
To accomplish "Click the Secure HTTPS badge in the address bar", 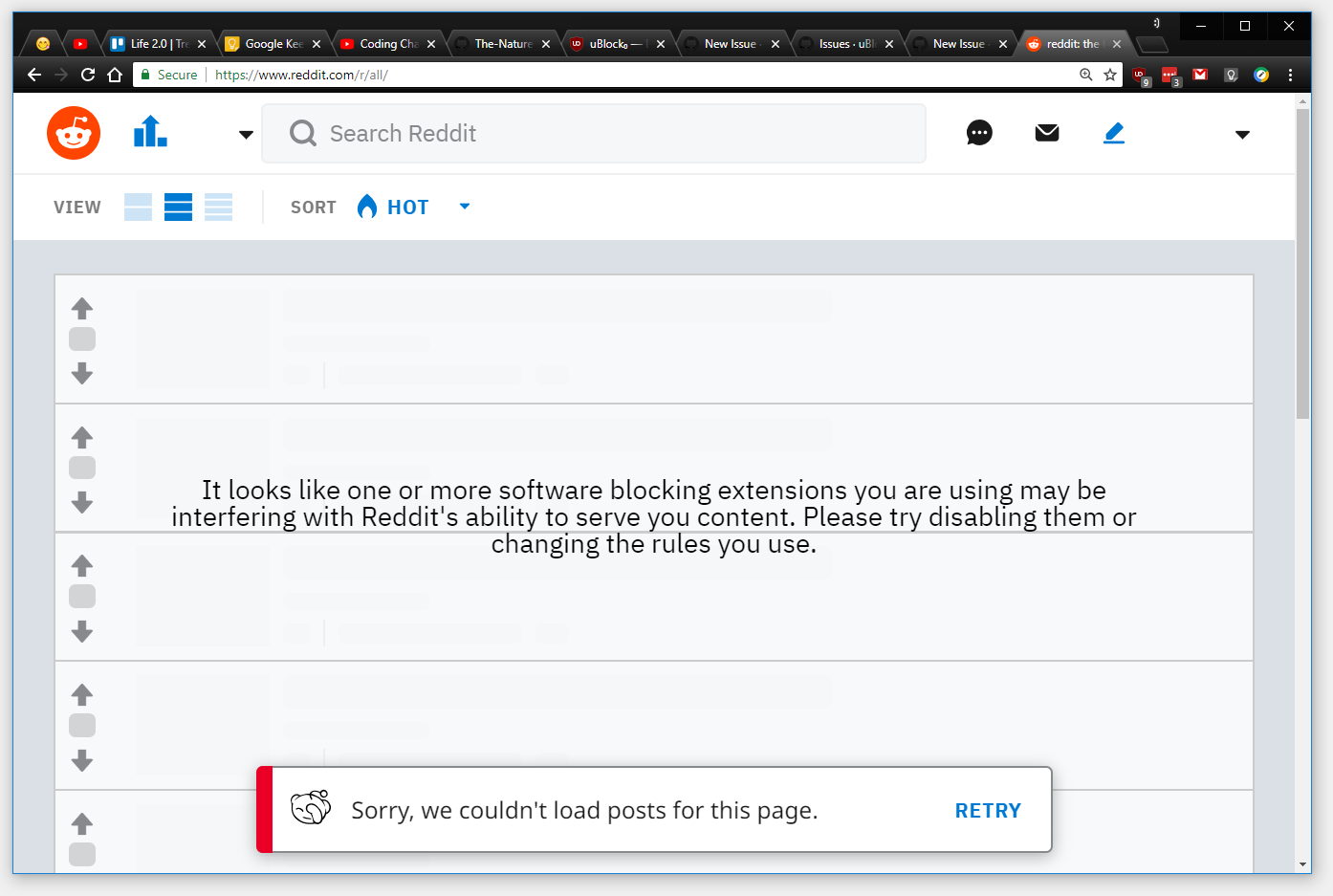I will 167,74.
